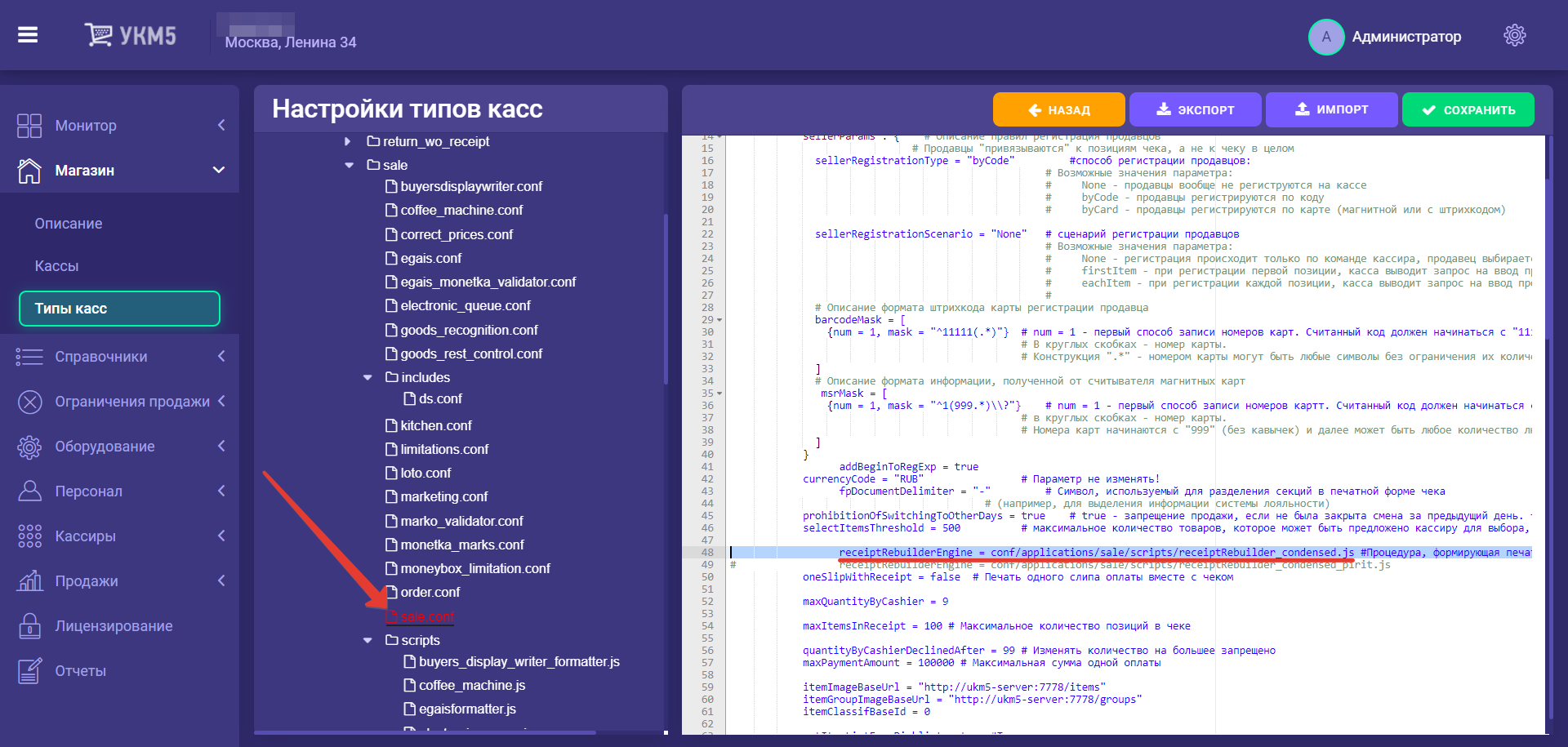Click the Отчеты notepad icon

coord(29,671)
